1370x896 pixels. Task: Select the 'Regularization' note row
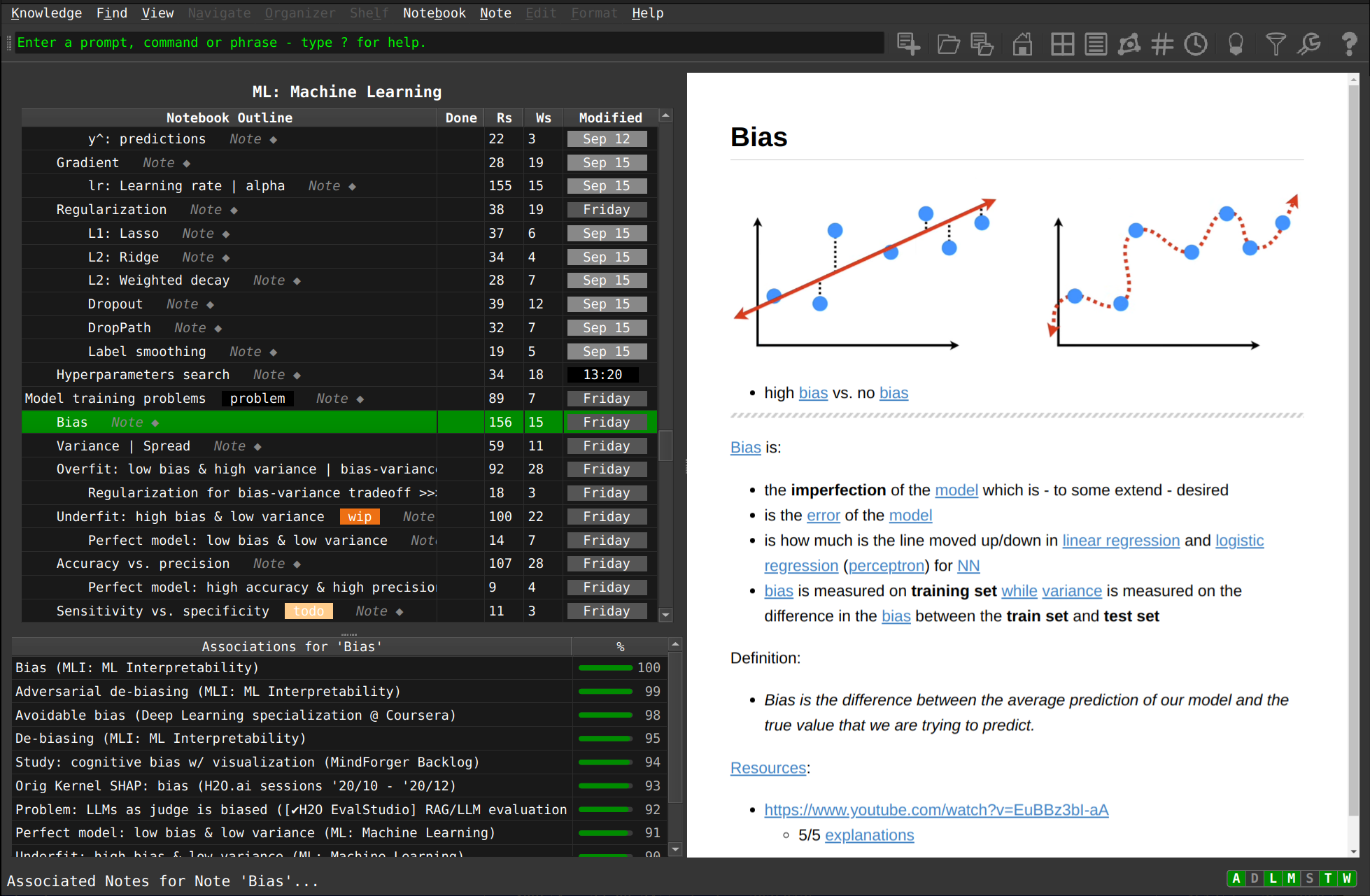339,210
